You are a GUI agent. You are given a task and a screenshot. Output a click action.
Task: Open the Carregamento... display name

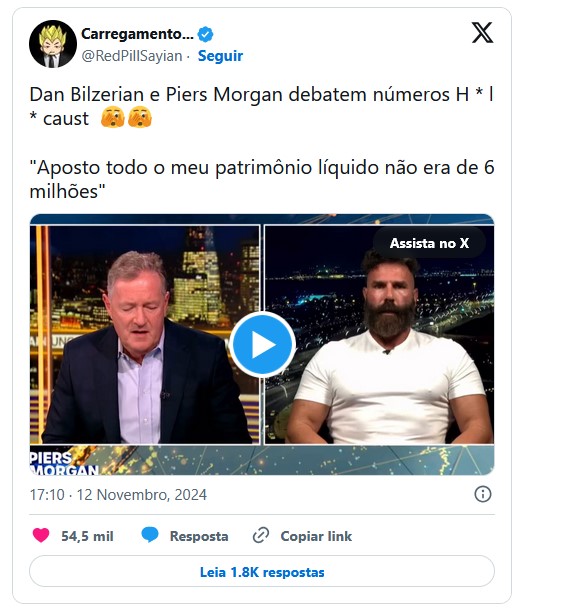pos(137,34)
